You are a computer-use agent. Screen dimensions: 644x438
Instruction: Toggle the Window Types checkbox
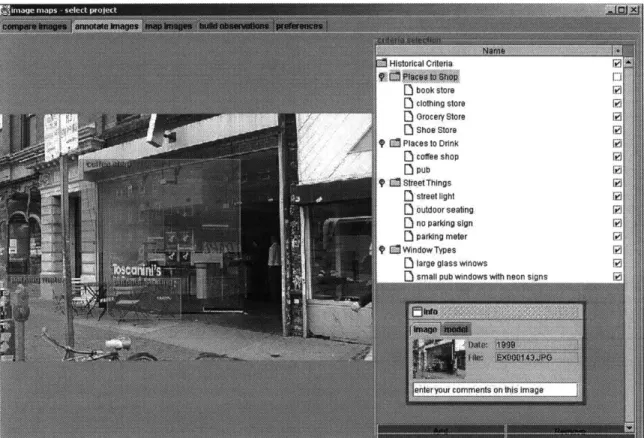tap(617, 250)
